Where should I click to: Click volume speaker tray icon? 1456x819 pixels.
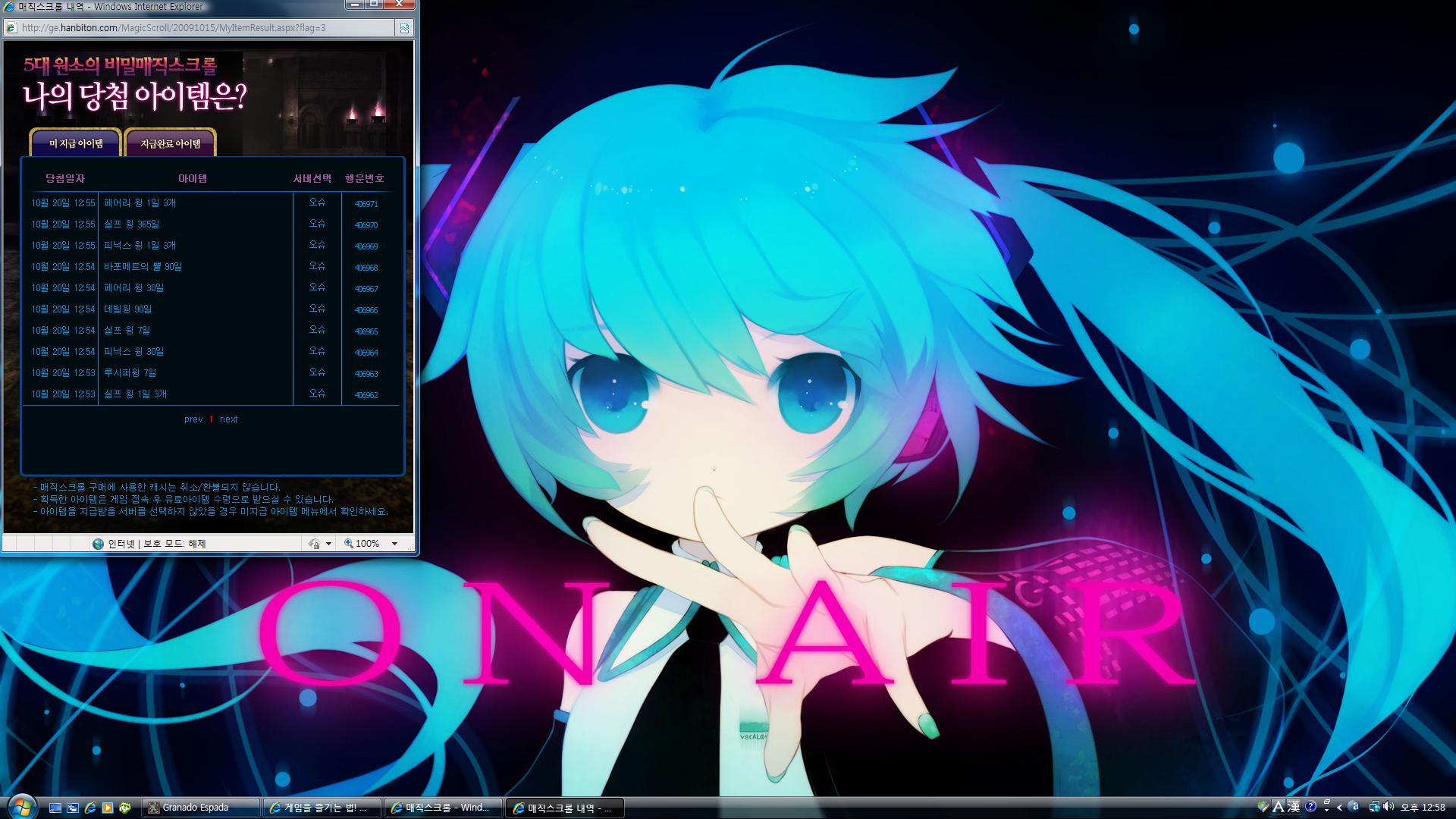(x=1389, y=807)
